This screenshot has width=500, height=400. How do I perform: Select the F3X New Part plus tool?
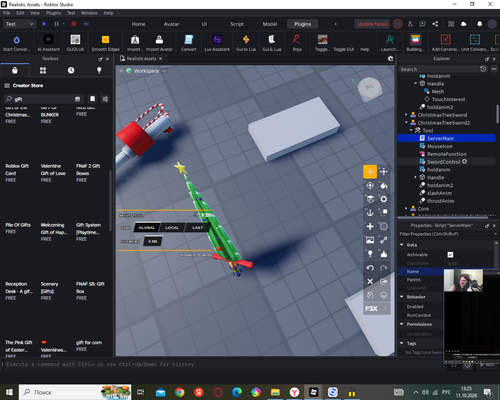[x=370, y=226]
